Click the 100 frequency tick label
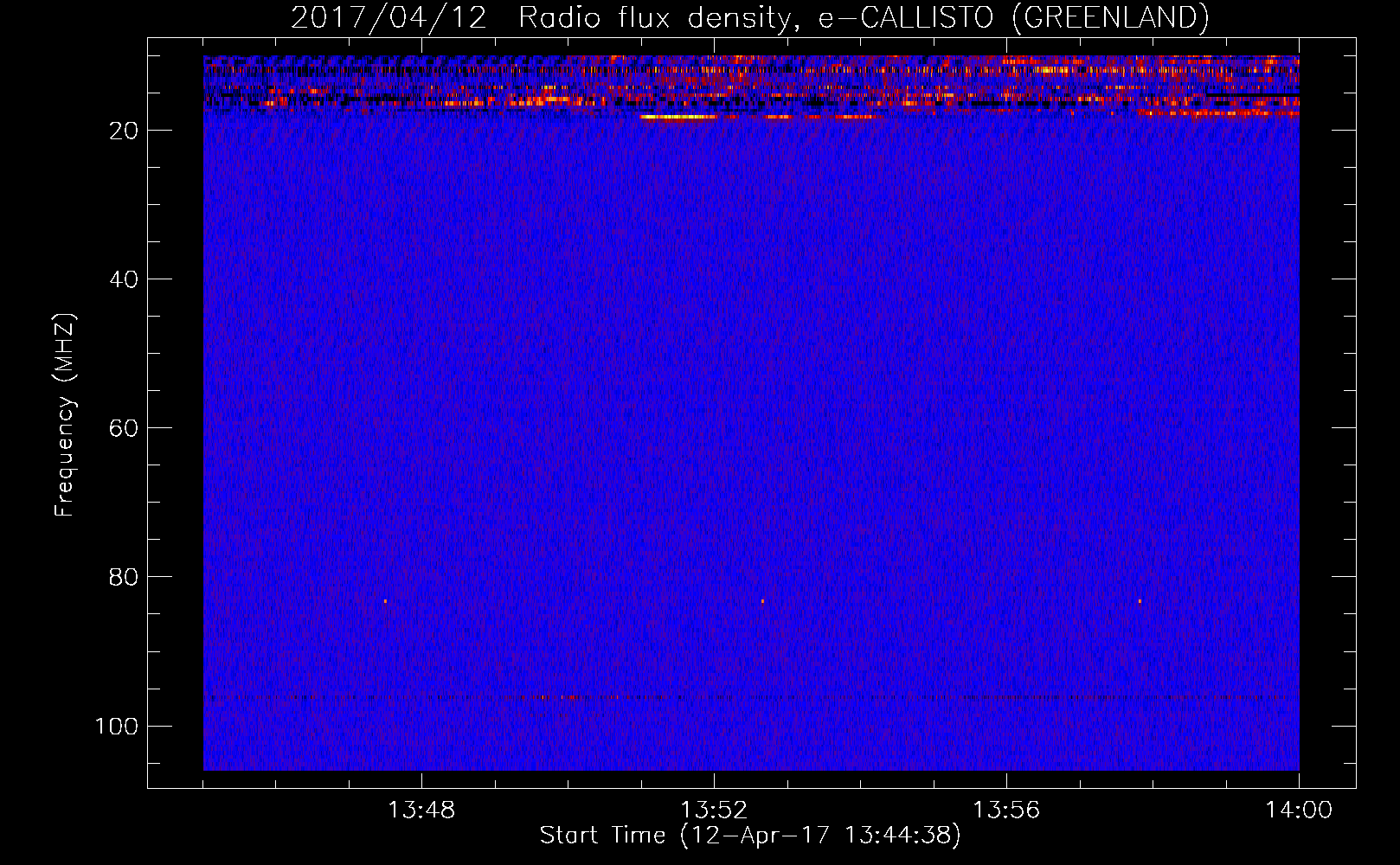The height and width of the screenshot is (865, 1400). [117, 726]
